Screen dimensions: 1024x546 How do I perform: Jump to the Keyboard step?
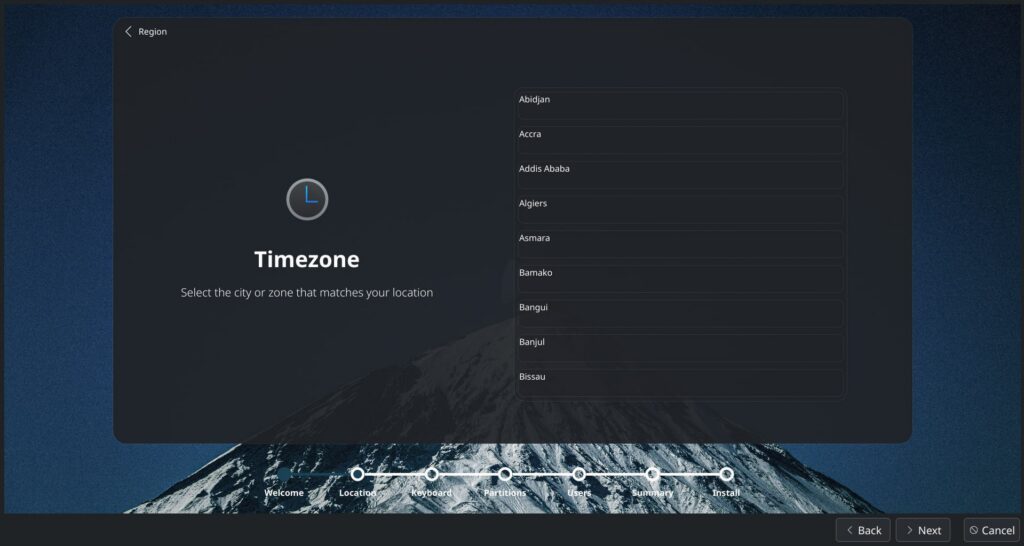click(432, 474)
